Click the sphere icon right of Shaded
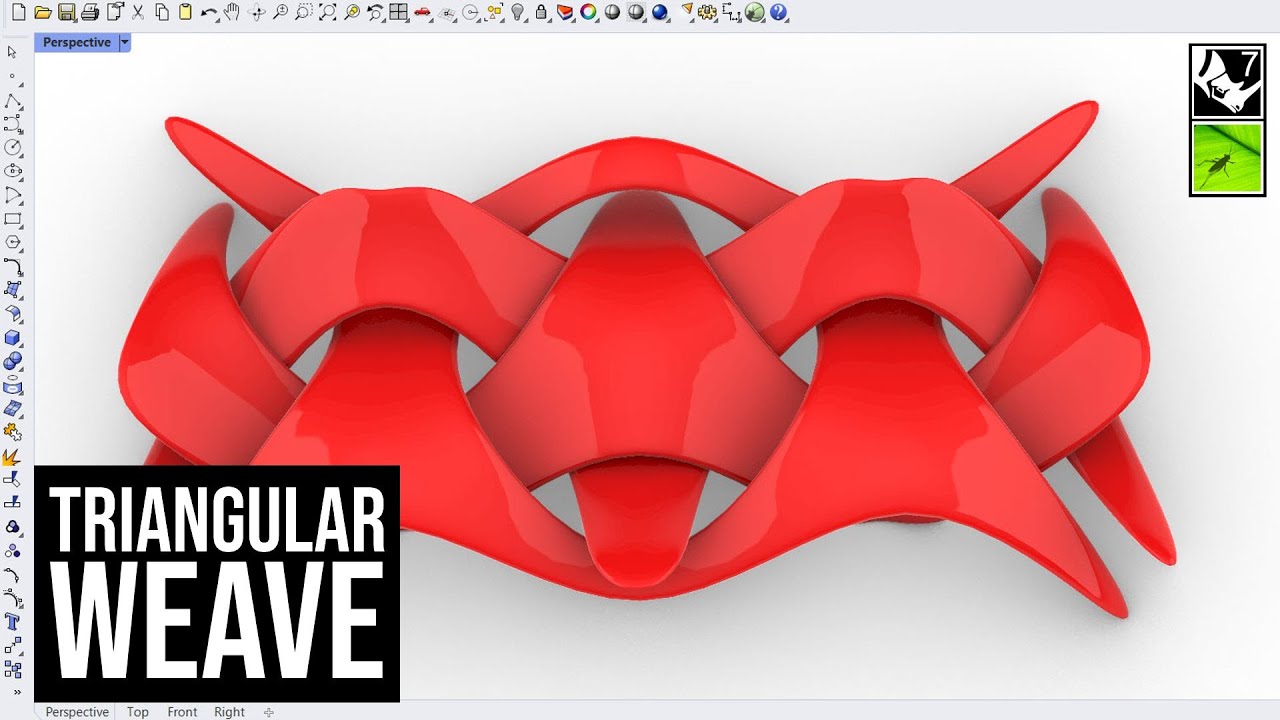The image size is (1280, 720). click(636, 12)
